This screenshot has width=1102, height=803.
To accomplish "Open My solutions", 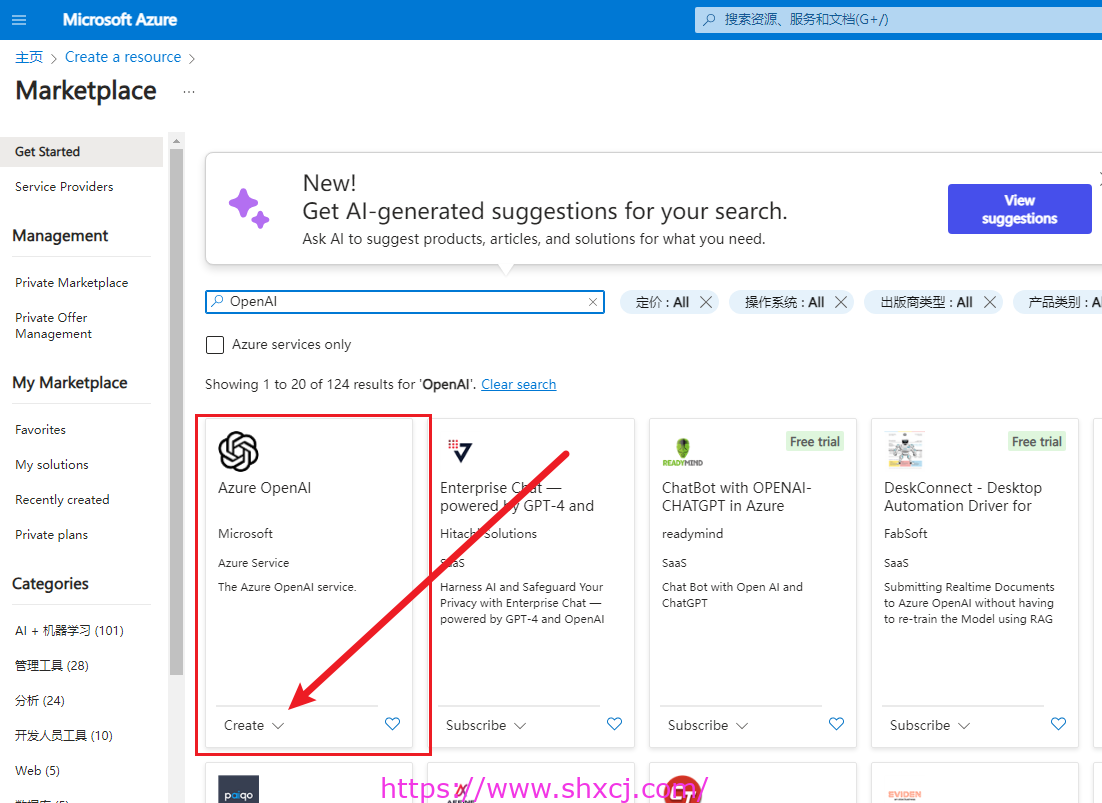I will [x=52, y=464].
